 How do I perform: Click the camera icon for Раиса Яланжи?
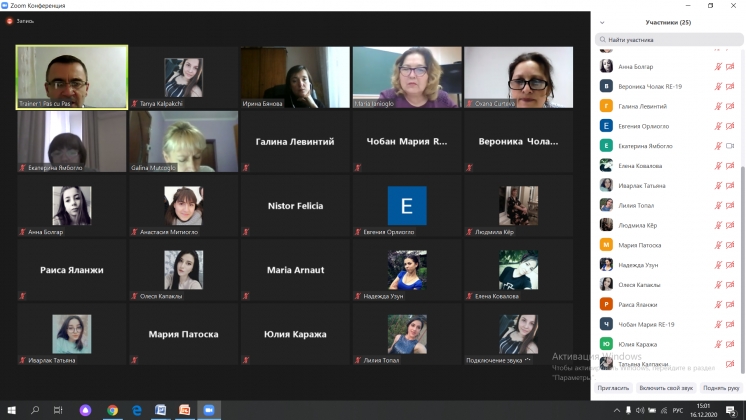click(730, 305)
